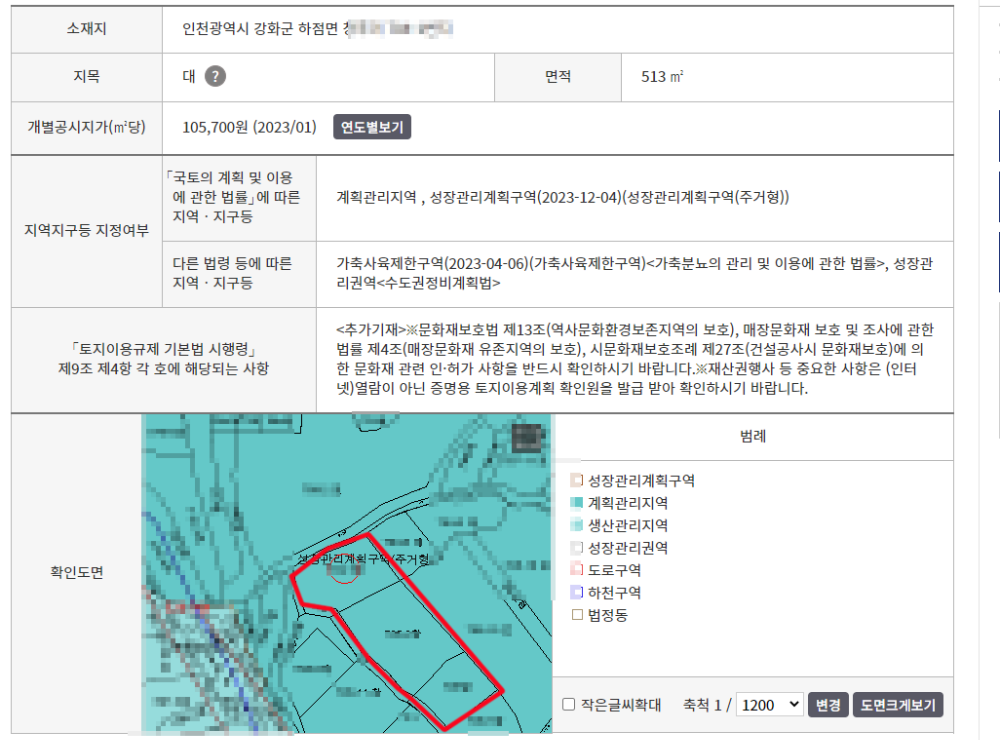1000x740 pixels.
Task: Click the 도로구역 pink legend swatch
Action: point(576,570)
